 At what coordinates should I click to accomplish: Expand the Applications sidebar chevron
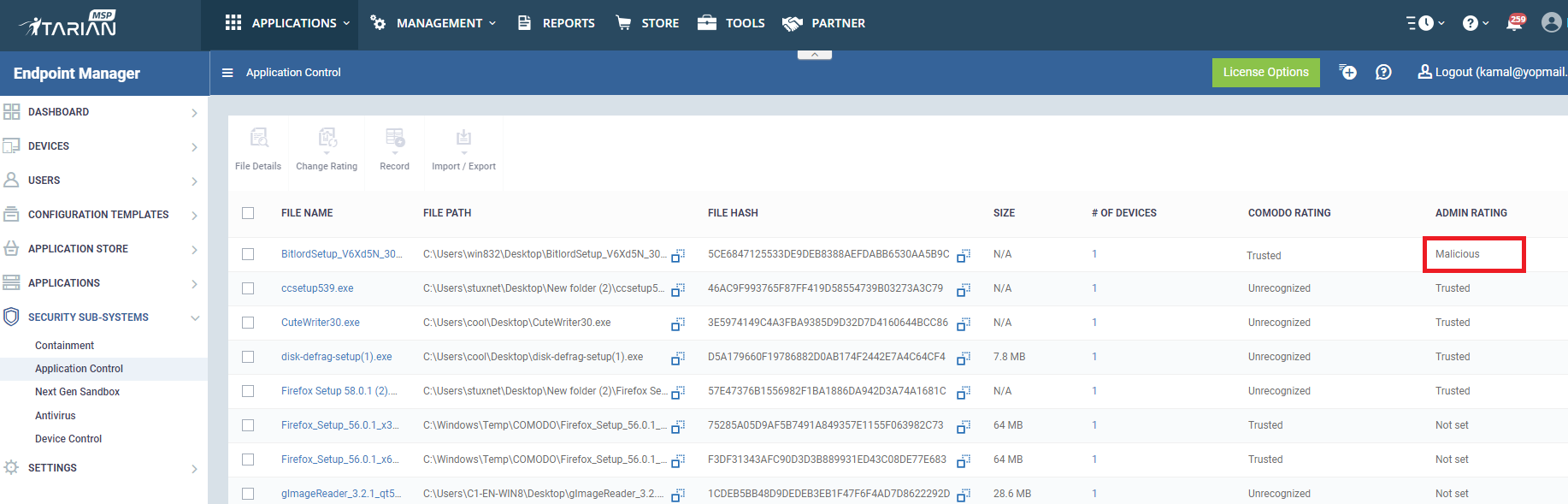click(x=195, y=284)
